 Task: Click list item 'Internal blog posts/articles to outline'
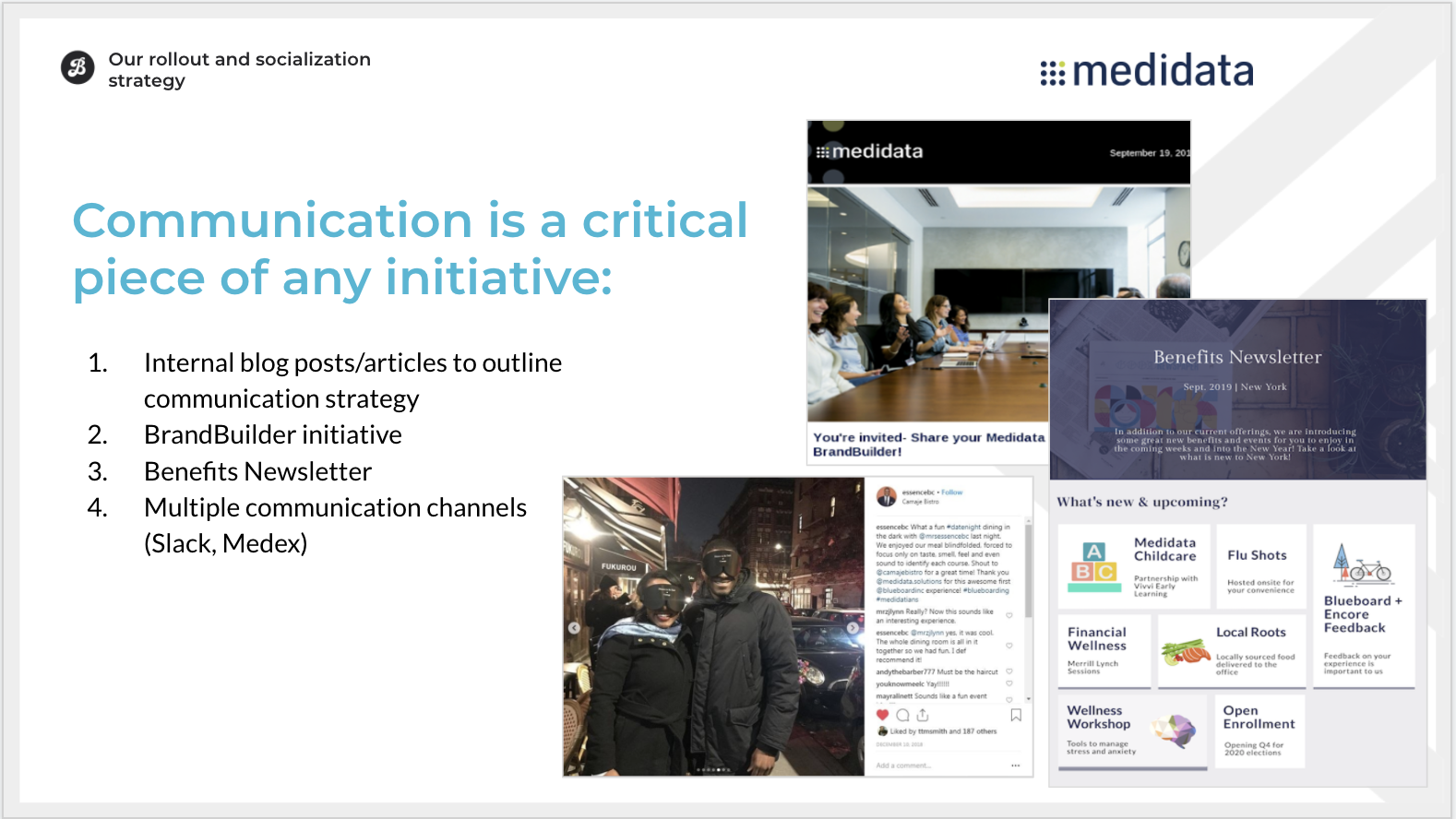point(352,363)
